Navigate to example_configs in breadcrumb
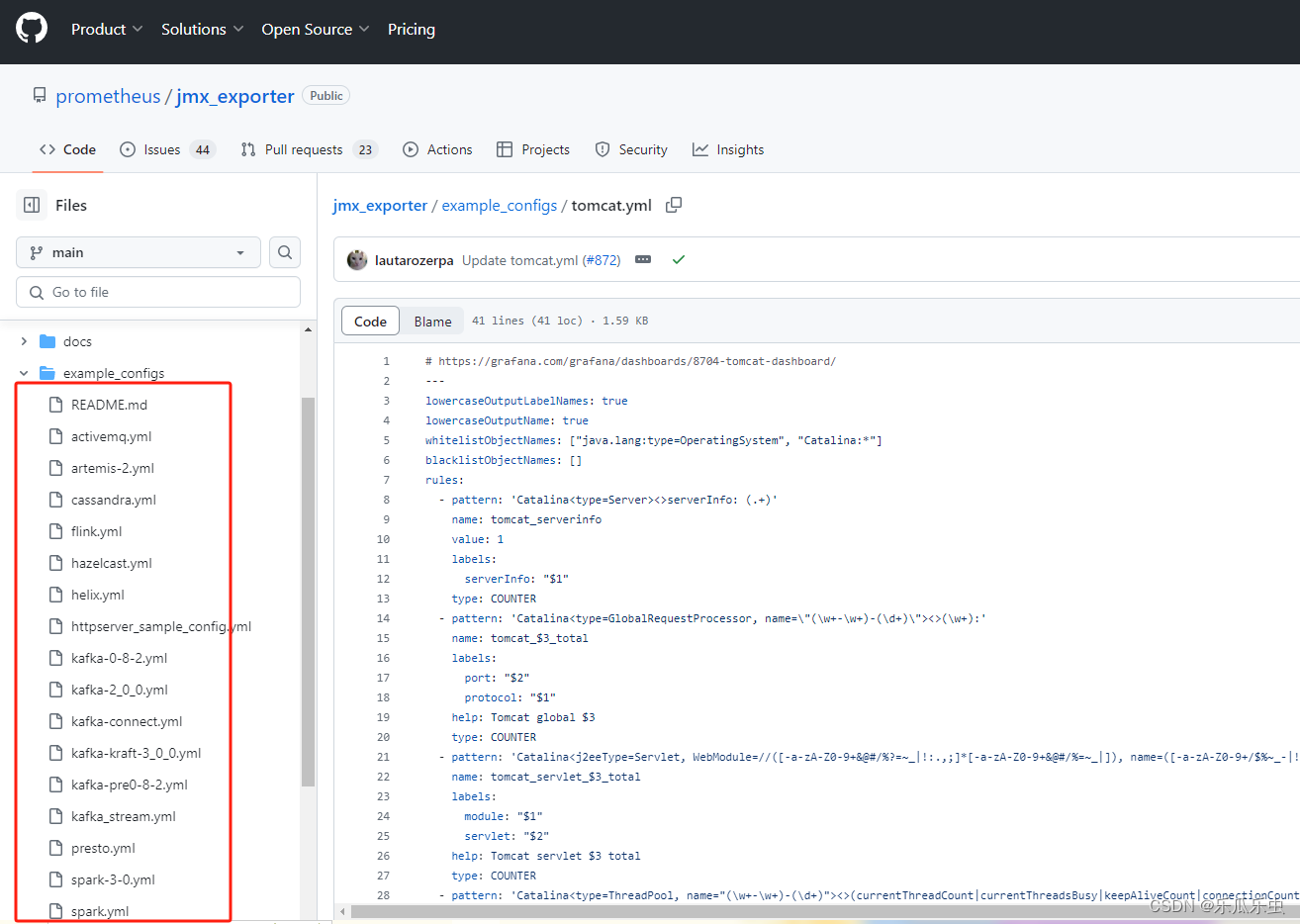 (500, 205)
